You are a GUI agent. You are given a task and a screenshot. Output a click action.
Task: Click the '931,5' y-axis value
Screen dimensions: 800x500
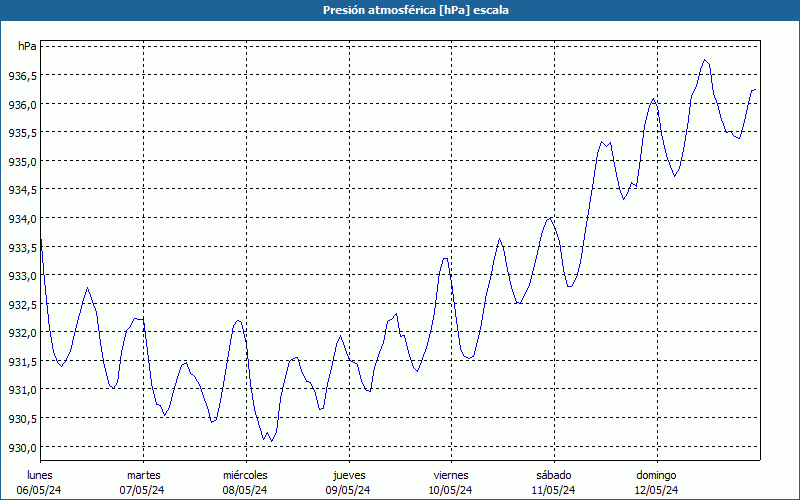tap(22, 361)
